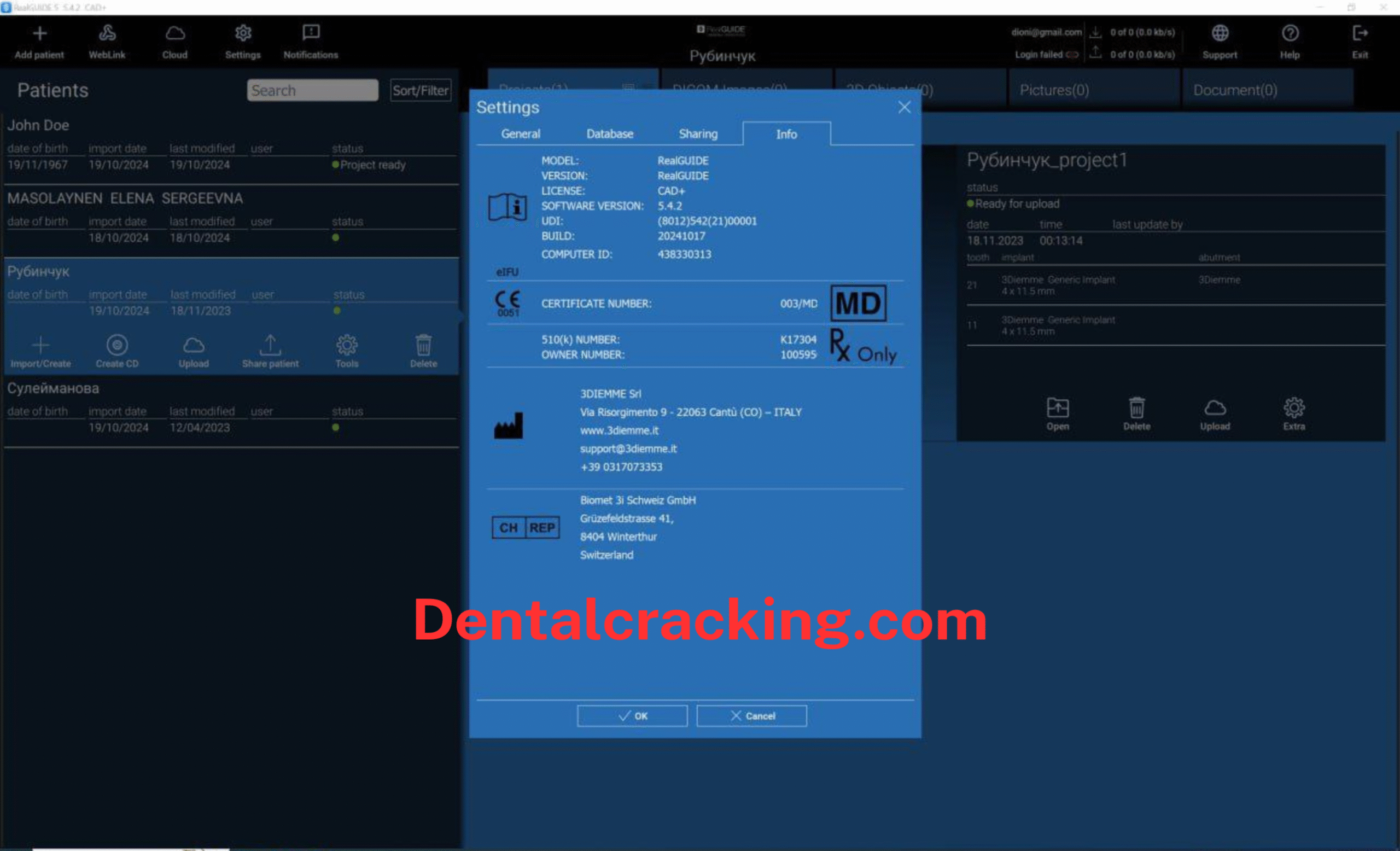Click the Import/Create plus icon
The height and width of the screenshot is (851, 1400).
pos(41,345)
